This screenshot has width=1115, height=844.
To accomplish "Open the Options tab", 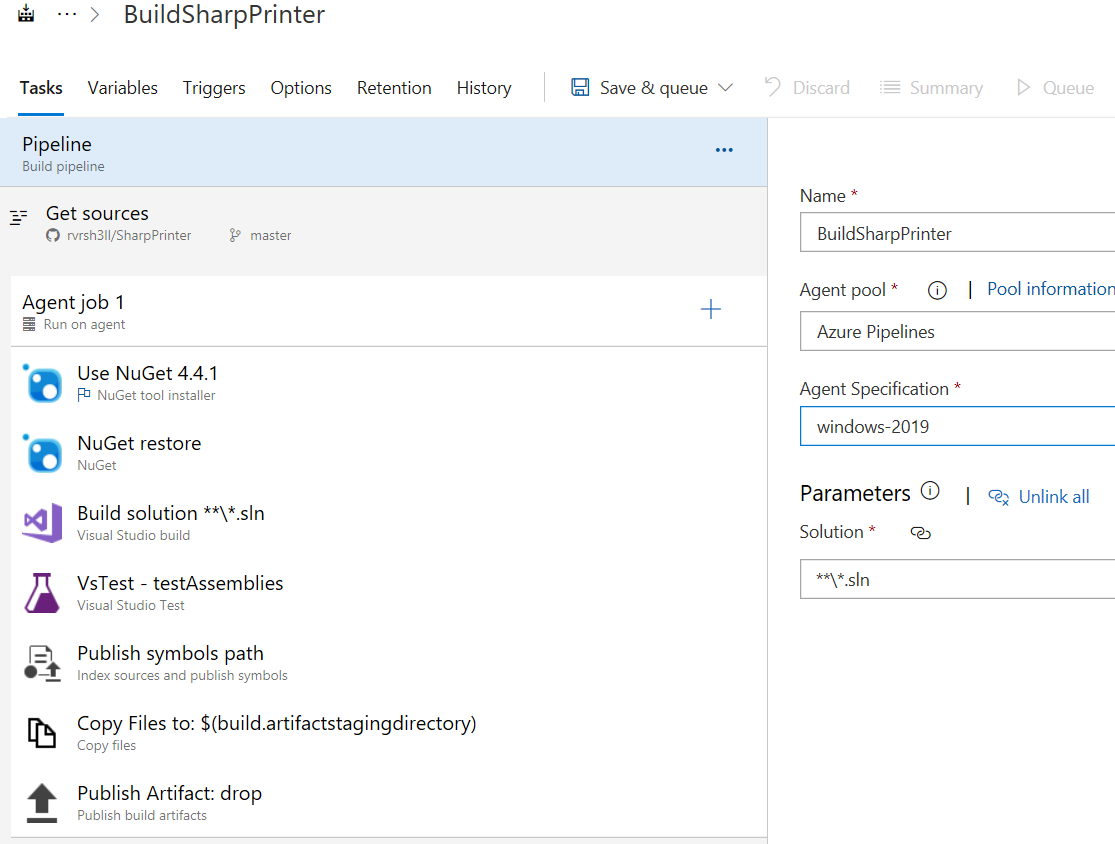I will [301, 88].
